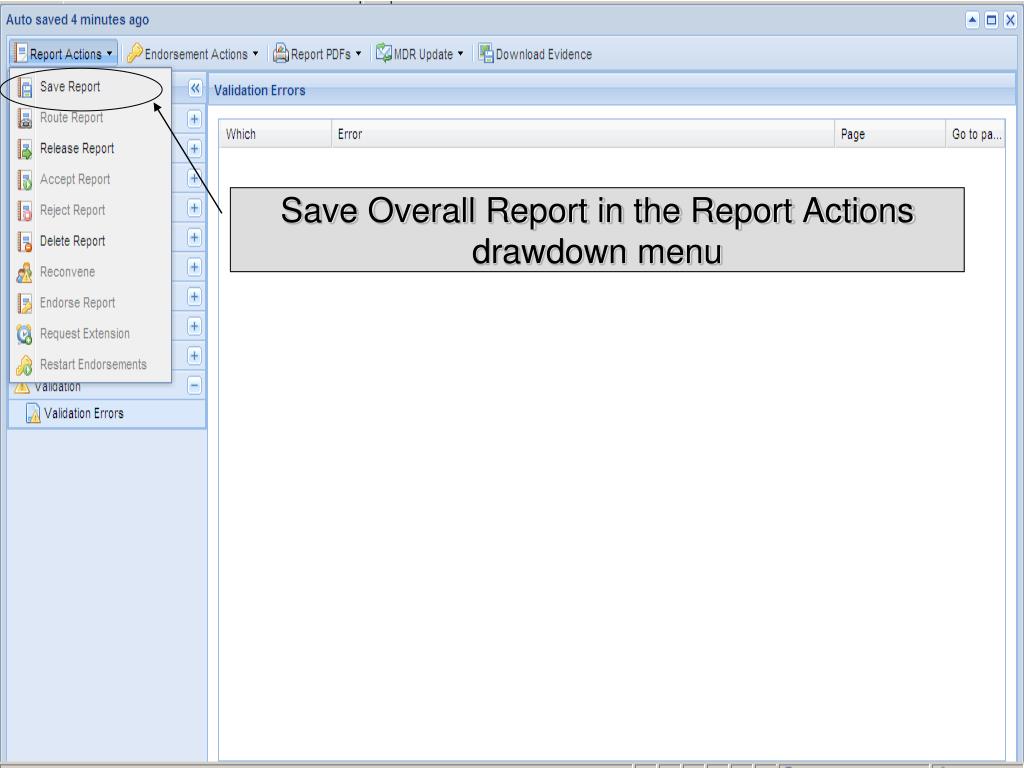
Task: Choose Release Report from the menu
Action: point(90,149)
